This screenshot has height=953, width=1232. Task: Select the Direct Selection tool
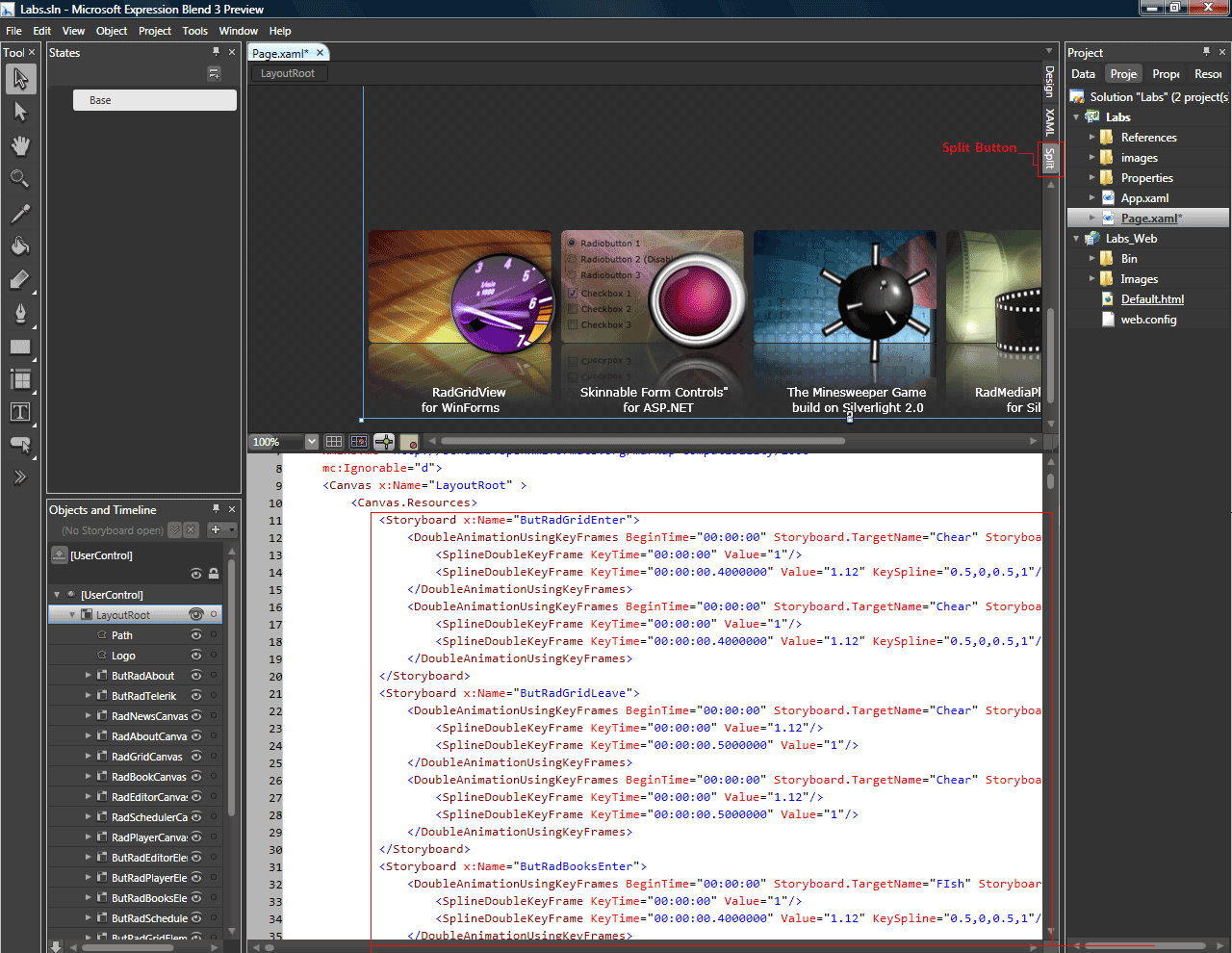(20, 113)
